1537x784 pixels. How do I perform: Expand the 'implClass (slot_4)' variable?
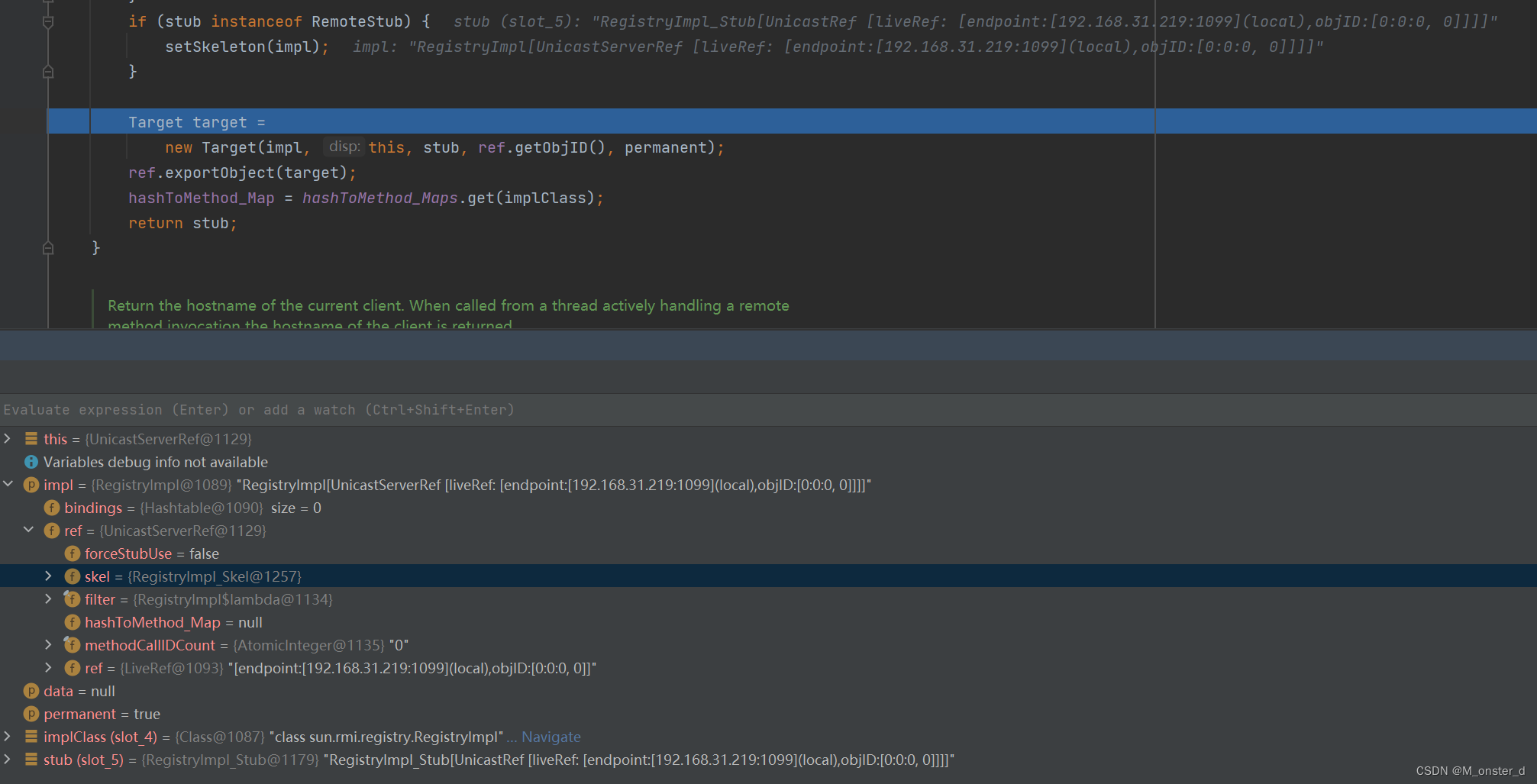pyautogui.click(x=8, y=736)
